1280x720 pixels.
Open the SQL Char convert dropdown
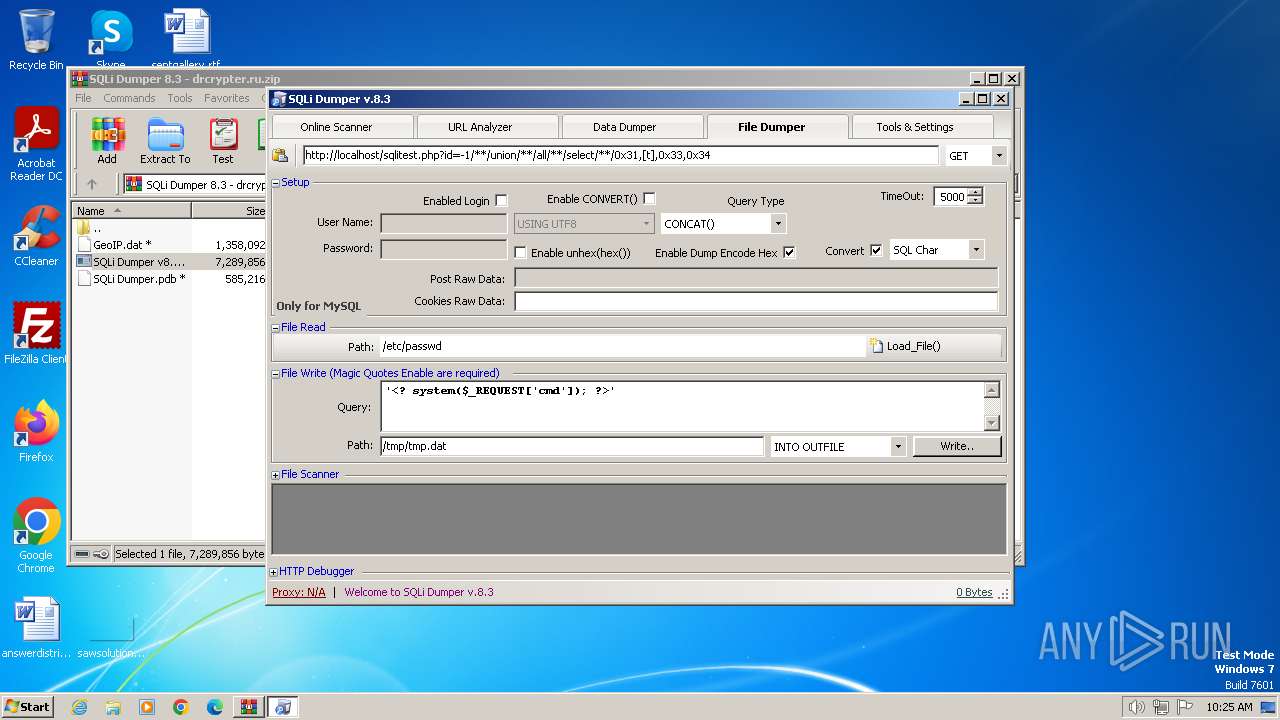pyautogui.click(x=976, y=250)
